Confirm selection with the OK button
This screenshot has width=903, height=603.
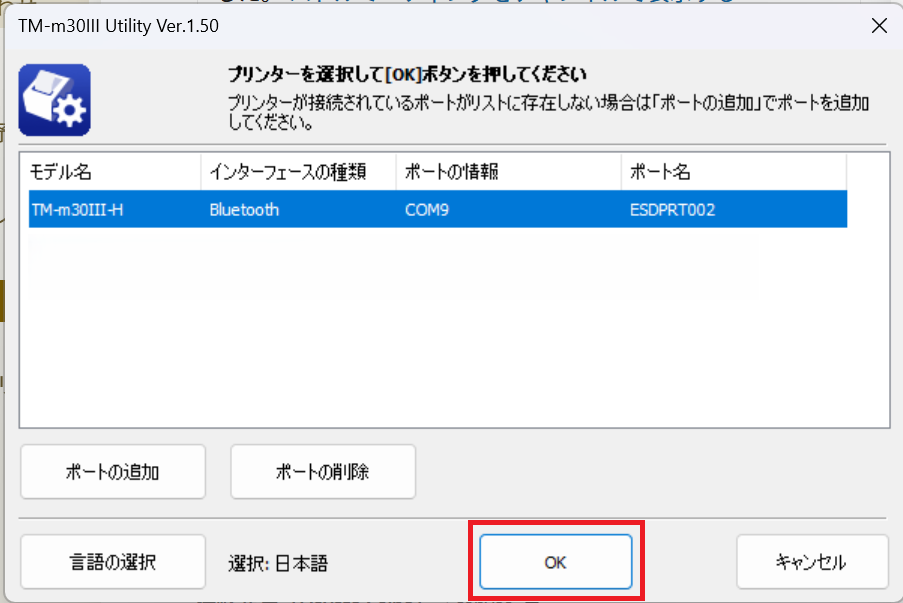click(x=556, y=562)
